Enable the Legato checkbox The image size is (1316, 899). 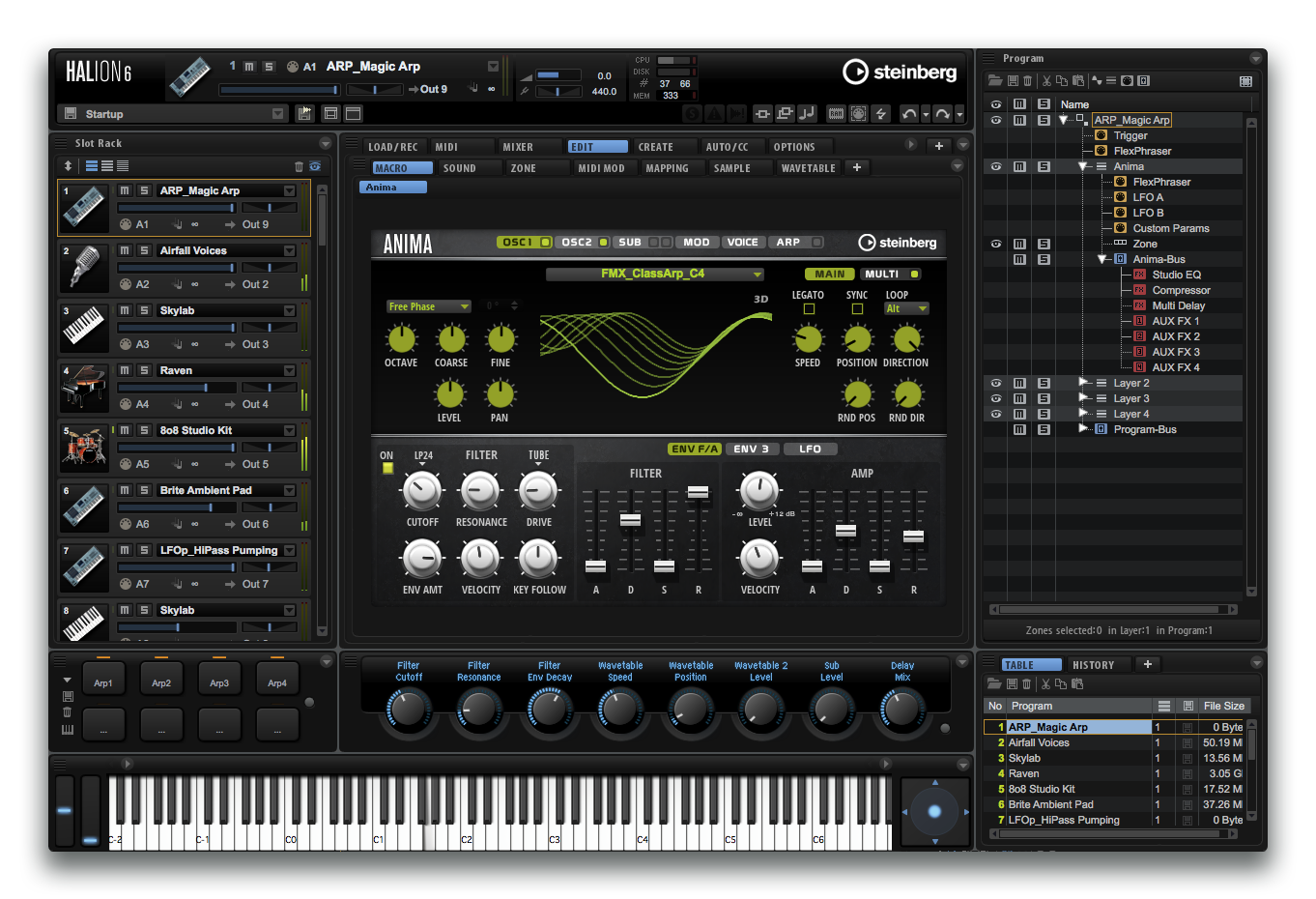pyautogui.click(x=809, y=309)
